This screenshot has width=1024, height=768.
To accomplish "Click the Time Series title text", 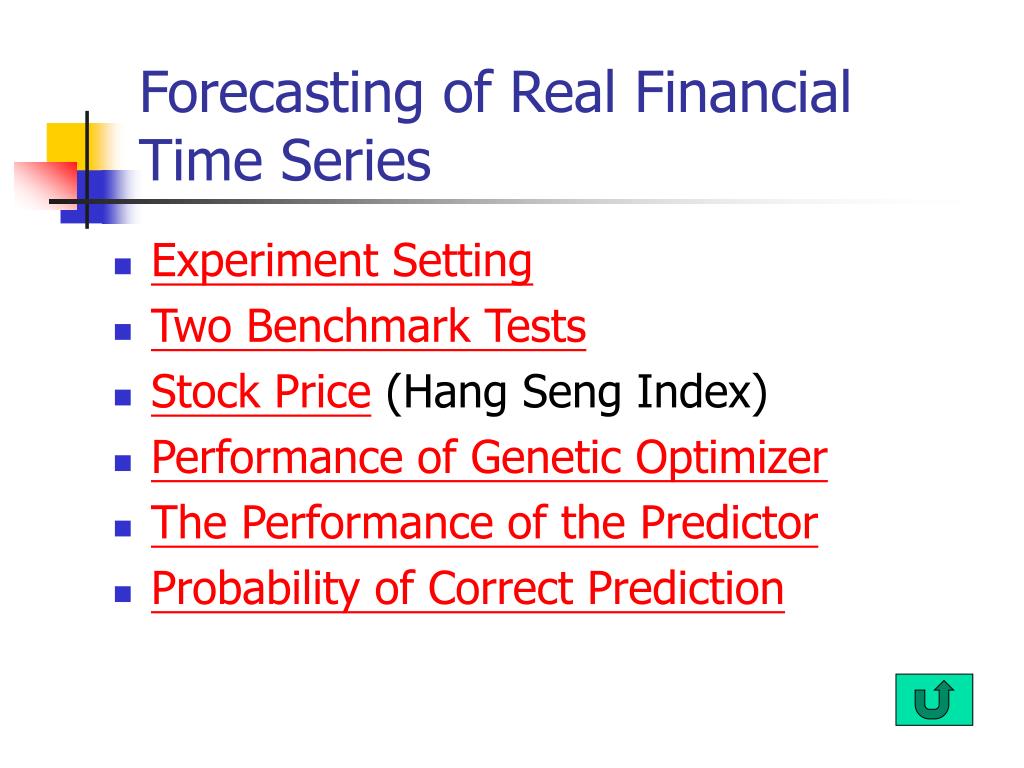I will click(x=285, y=161).
